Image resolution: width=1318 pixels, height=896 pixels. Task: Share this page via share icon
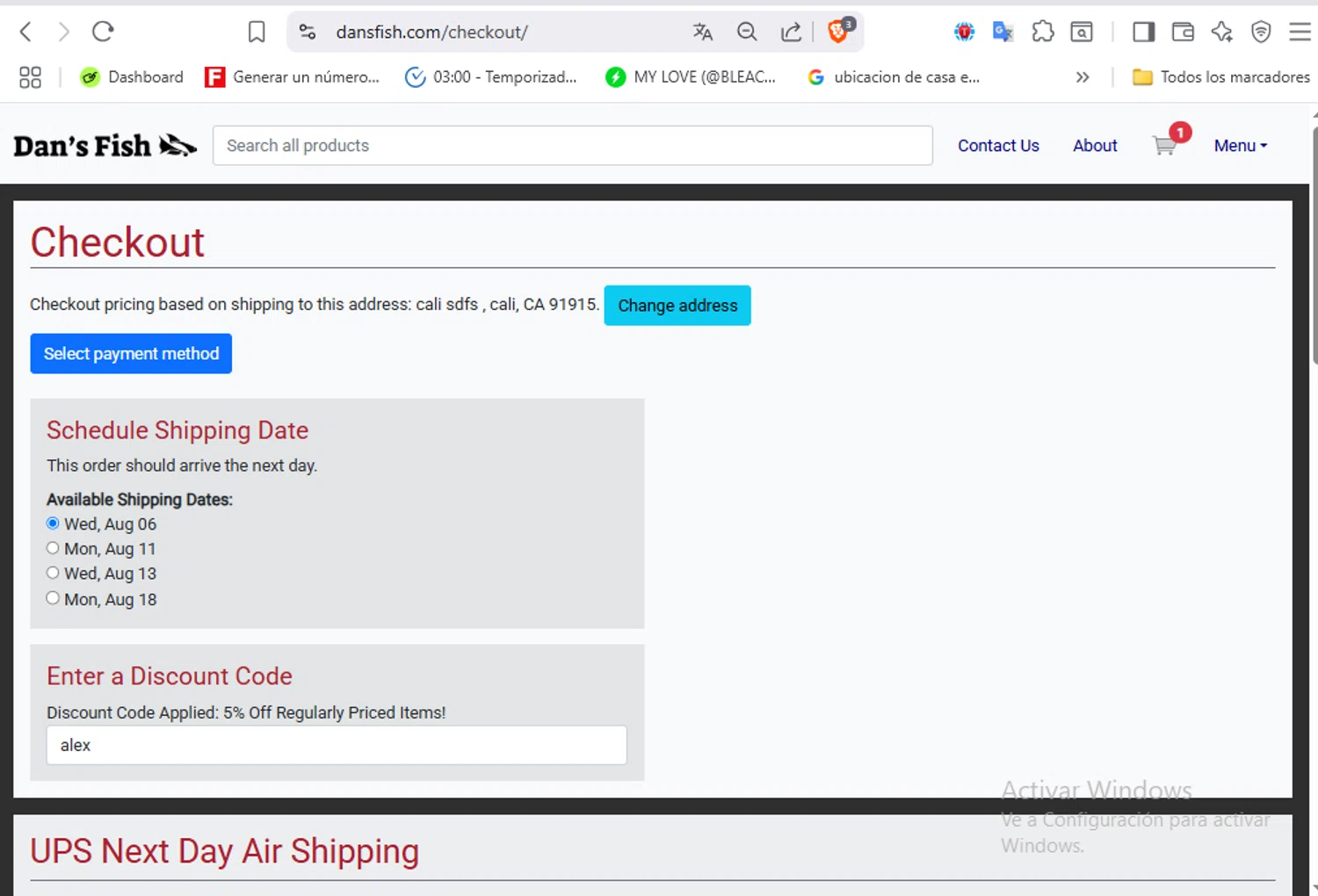click(x=791, y=33)
